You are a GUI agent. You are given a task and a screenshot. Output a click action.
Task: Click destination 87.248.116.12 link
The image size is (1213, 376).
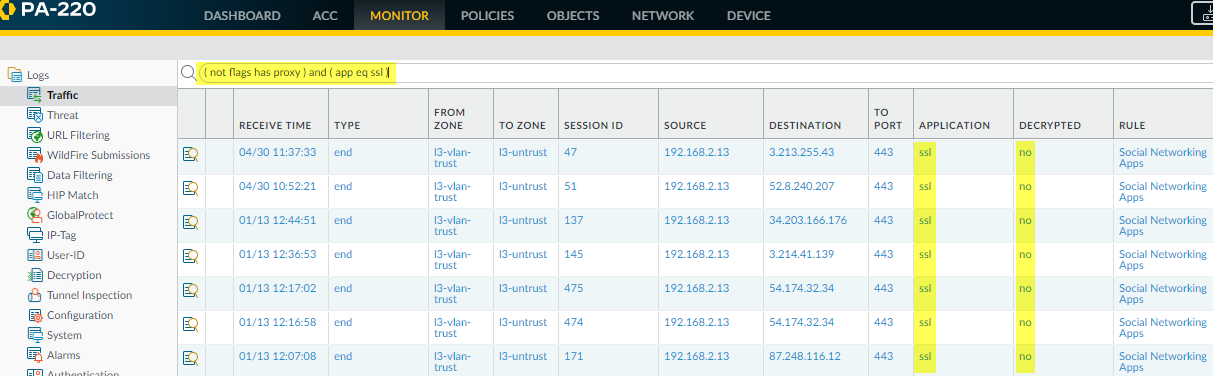click(x=804, y=356)
